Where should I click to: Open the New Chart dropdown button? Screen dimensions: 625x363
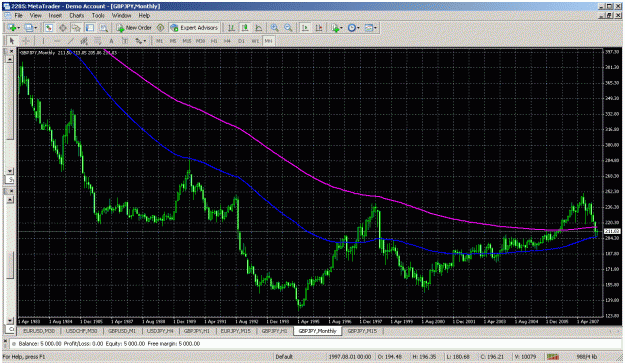(13, 27)
